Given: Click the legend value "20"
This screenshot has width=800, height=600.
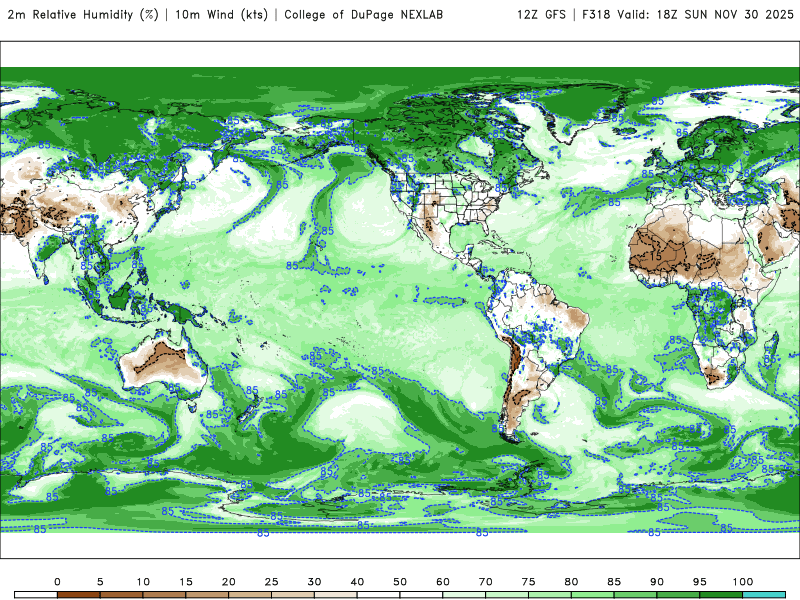Looking at the screenshot, I should coord(229,582).
